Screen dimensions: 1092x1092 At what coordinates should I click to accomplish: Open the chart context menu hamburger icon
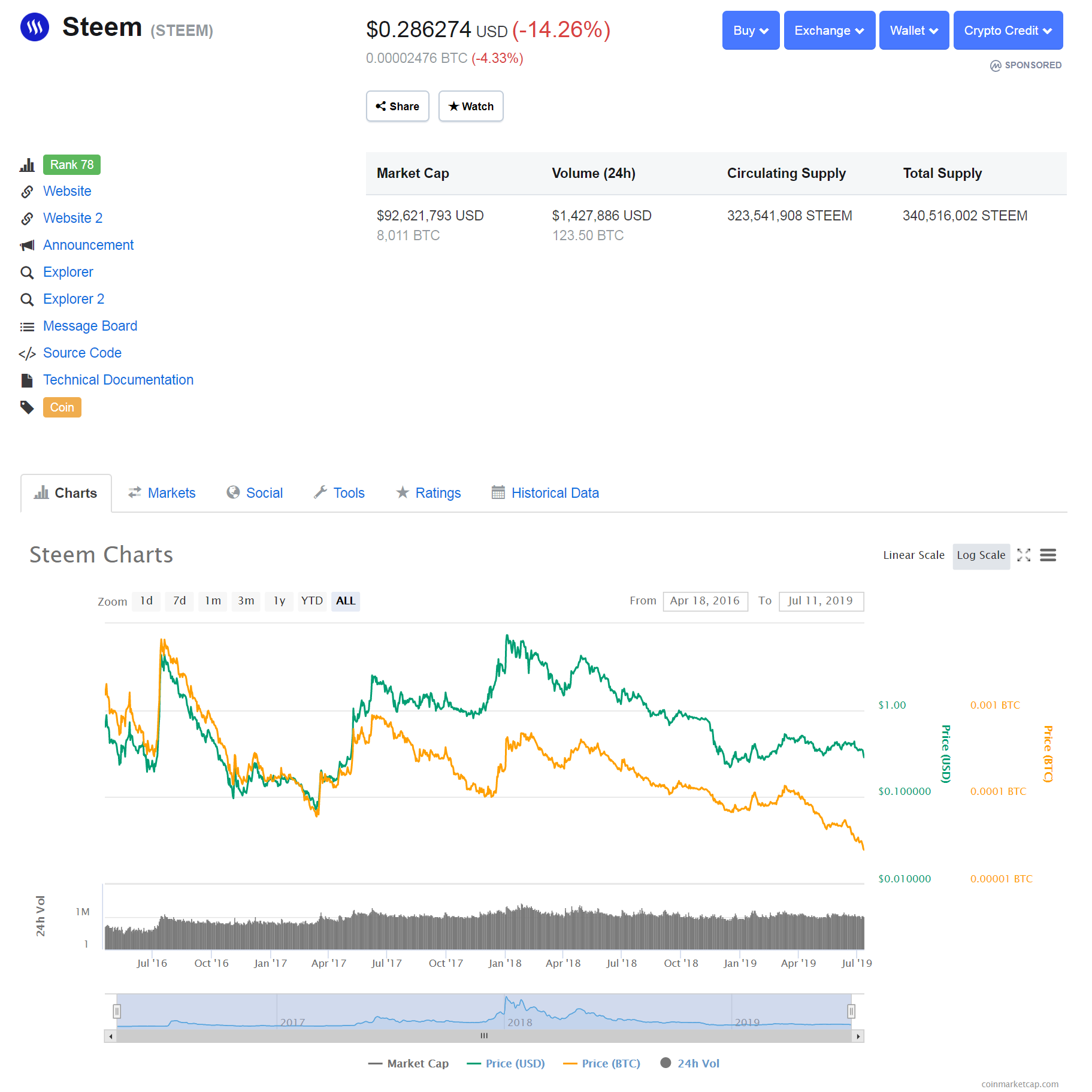(x=1048, y=555)
